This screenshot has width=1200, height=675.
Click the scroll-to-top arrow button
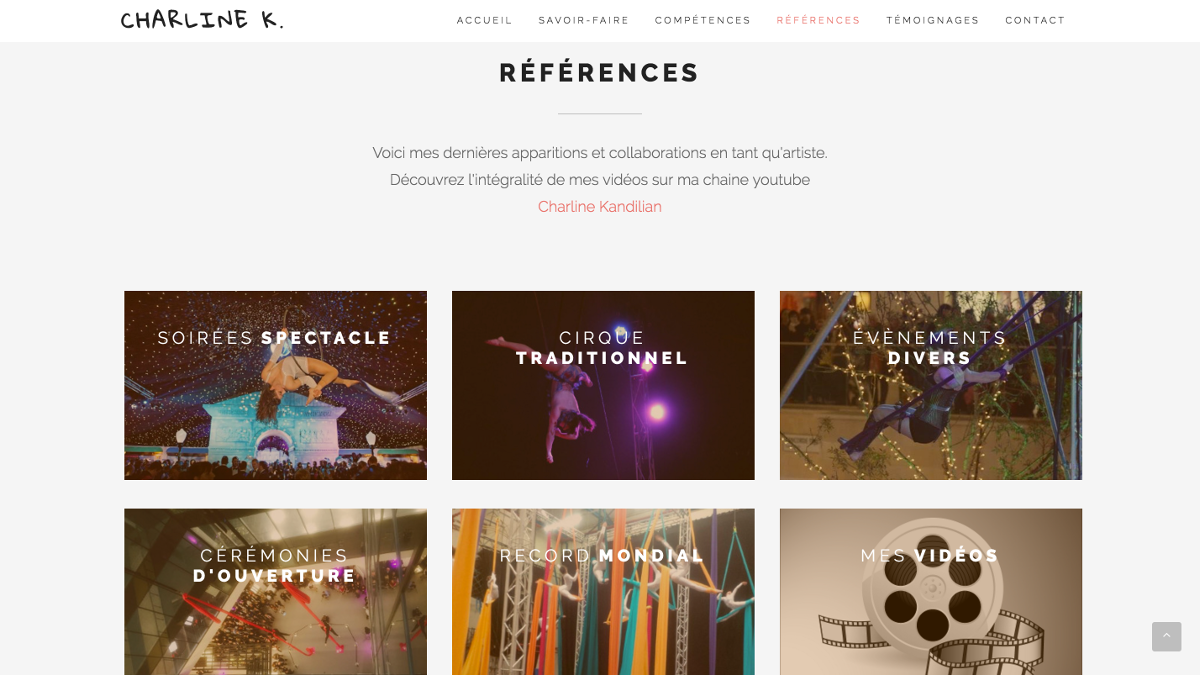pyautogui.click(x=1166, y=637)
